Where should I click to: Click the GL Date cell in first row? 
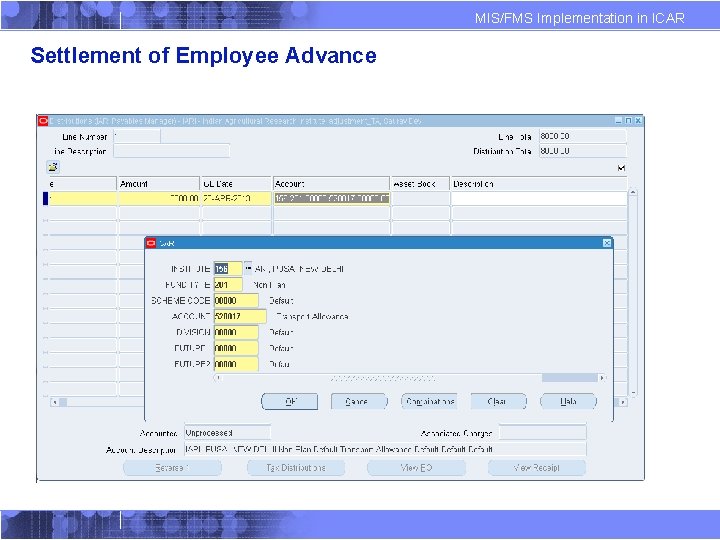tap(236, 198)
